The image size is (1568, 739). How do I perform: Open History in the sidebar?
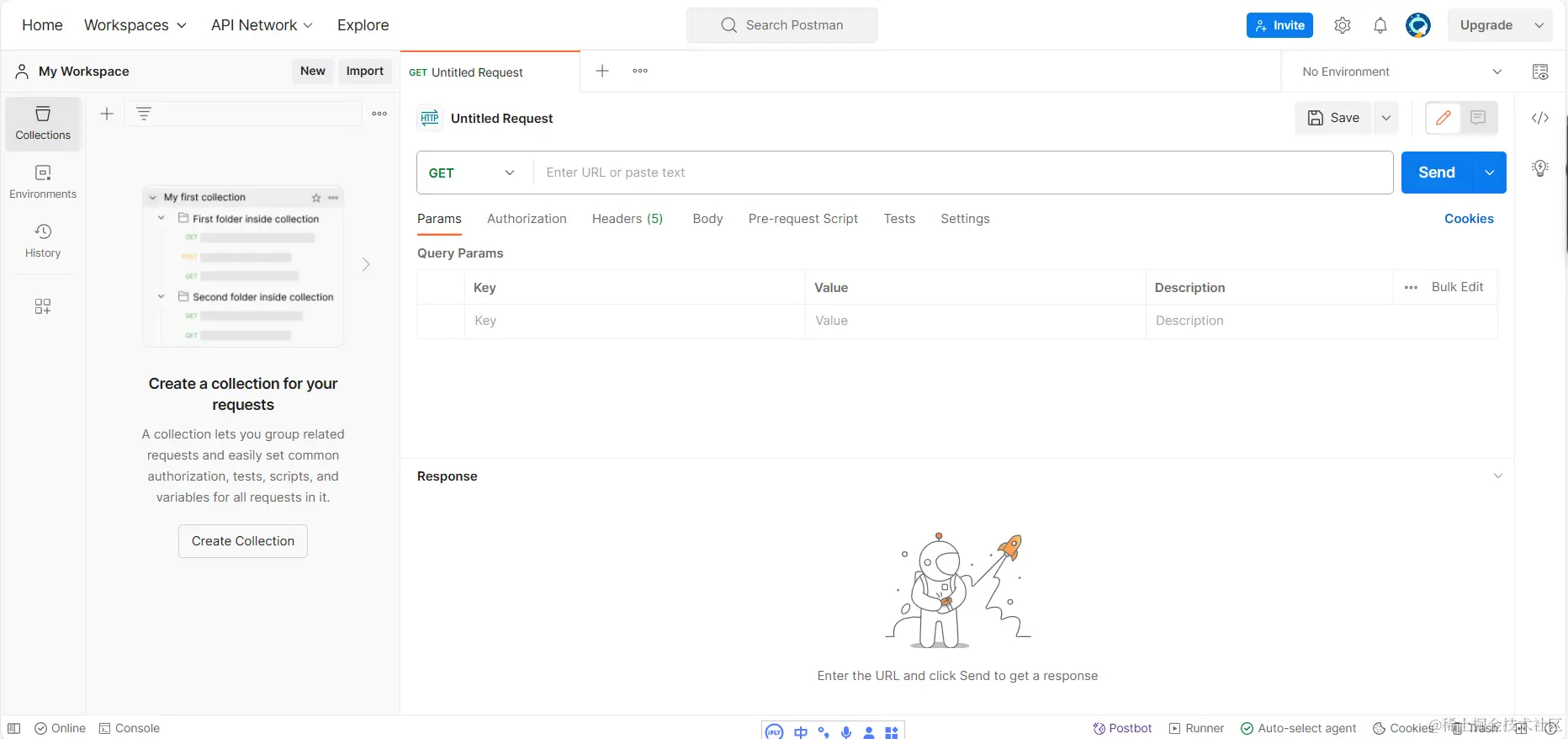coord(43,241)
